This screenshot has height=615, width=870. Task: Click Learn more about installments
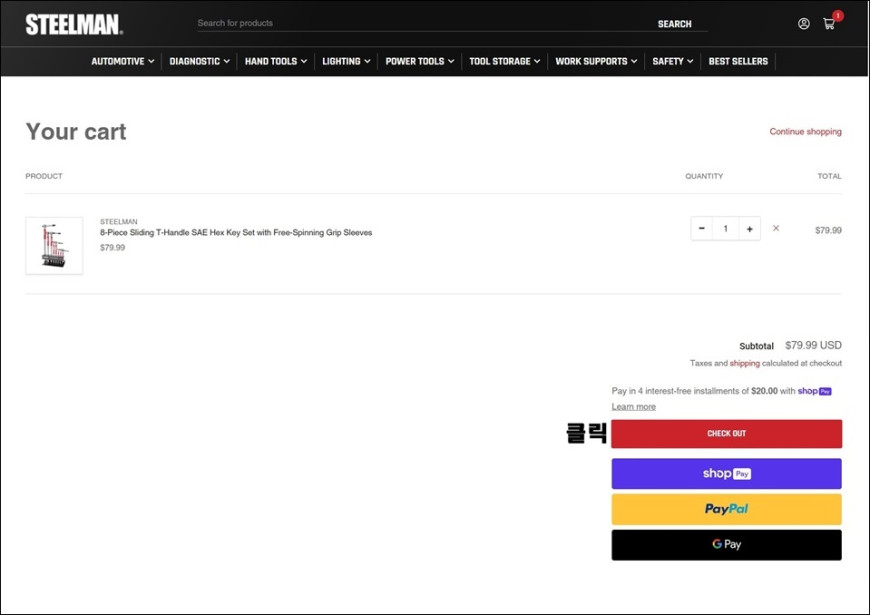[634, 407]
